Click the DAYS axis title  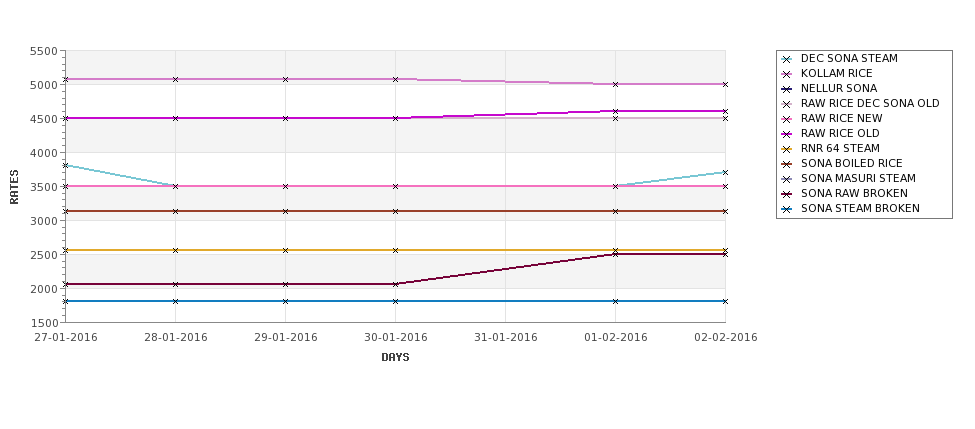coord(395,358)
